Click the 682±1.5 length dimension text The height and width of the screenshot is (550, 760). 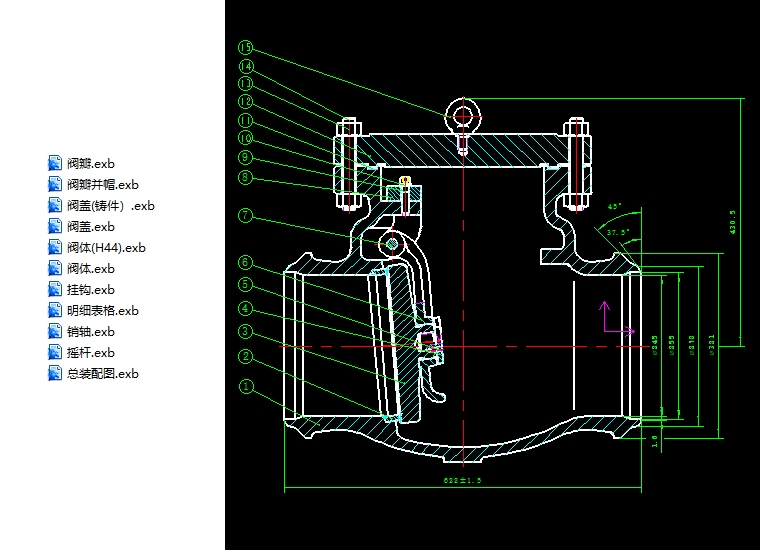pos(462,481)
